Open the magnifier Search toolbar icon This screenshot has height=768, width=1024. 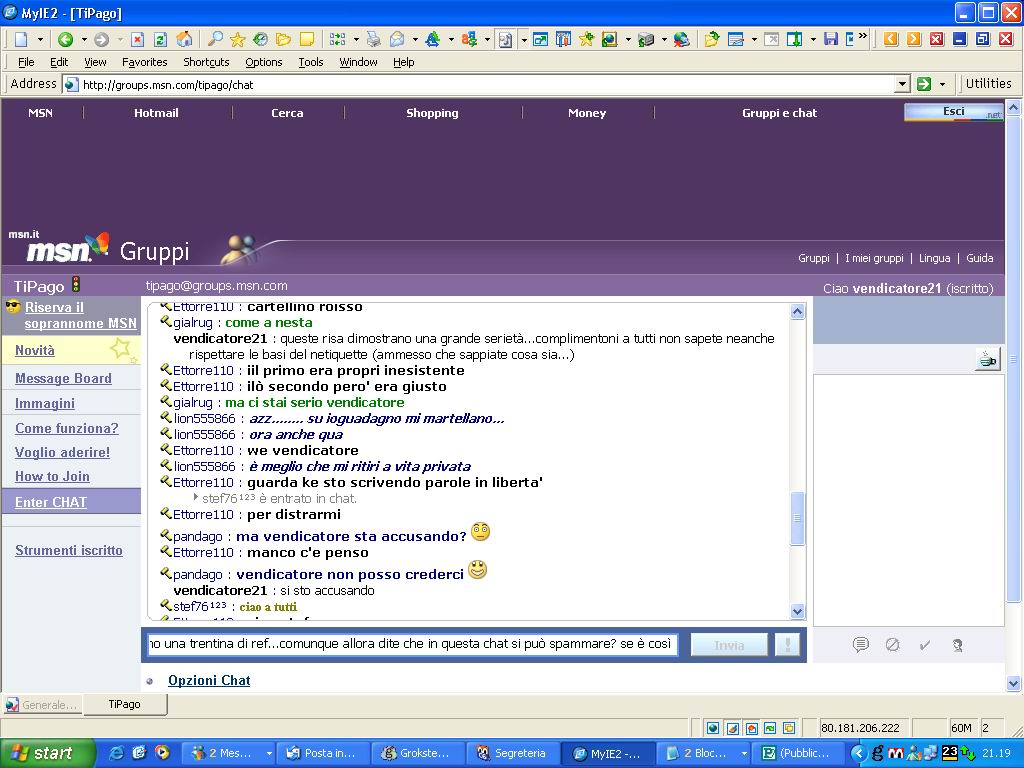tap(215, 40)
